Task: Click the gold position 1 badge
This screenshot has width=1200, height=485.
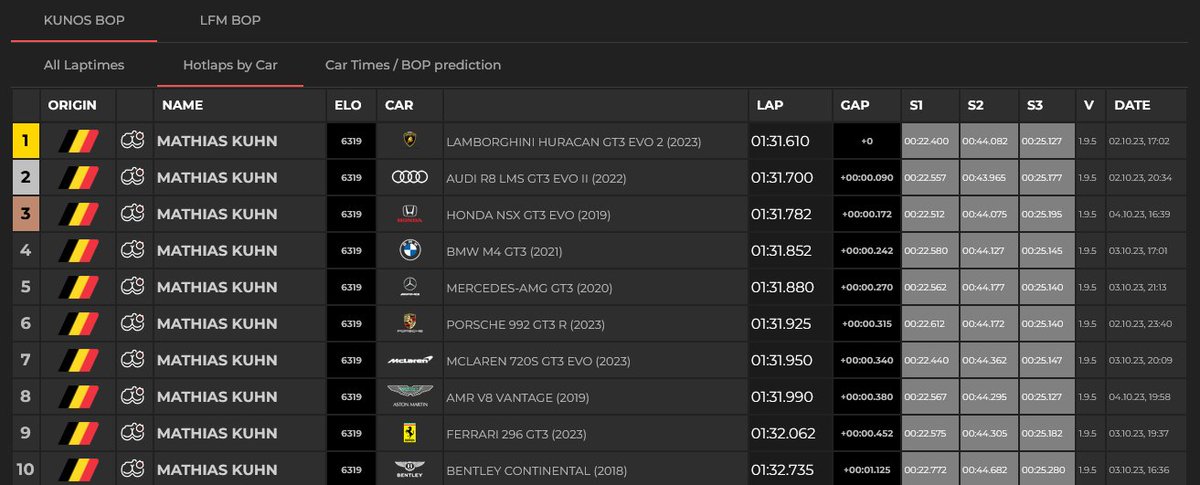Action: (x=25, y=141)
